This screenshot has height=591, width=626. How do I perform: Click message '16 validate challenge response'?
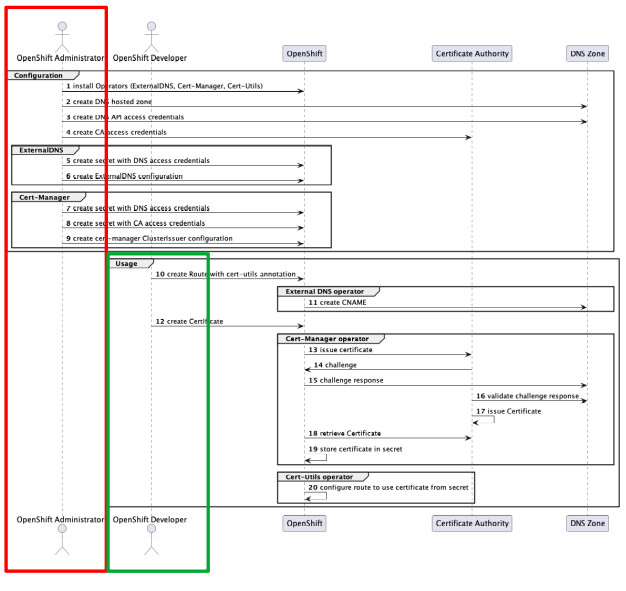[x=527, y=396]
